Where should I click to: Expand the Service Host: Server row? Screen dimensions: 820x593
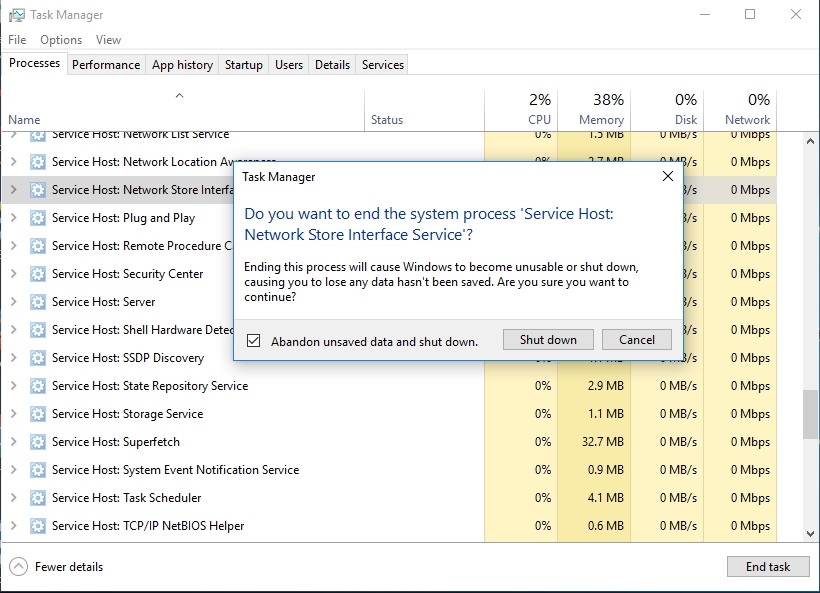13,302
